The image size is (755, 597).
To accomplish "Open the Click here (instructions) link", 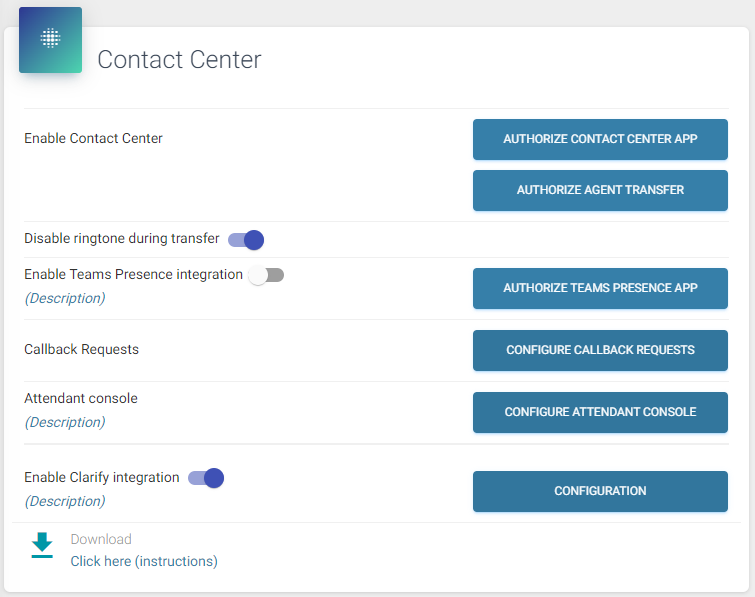I will coord(144,561).
